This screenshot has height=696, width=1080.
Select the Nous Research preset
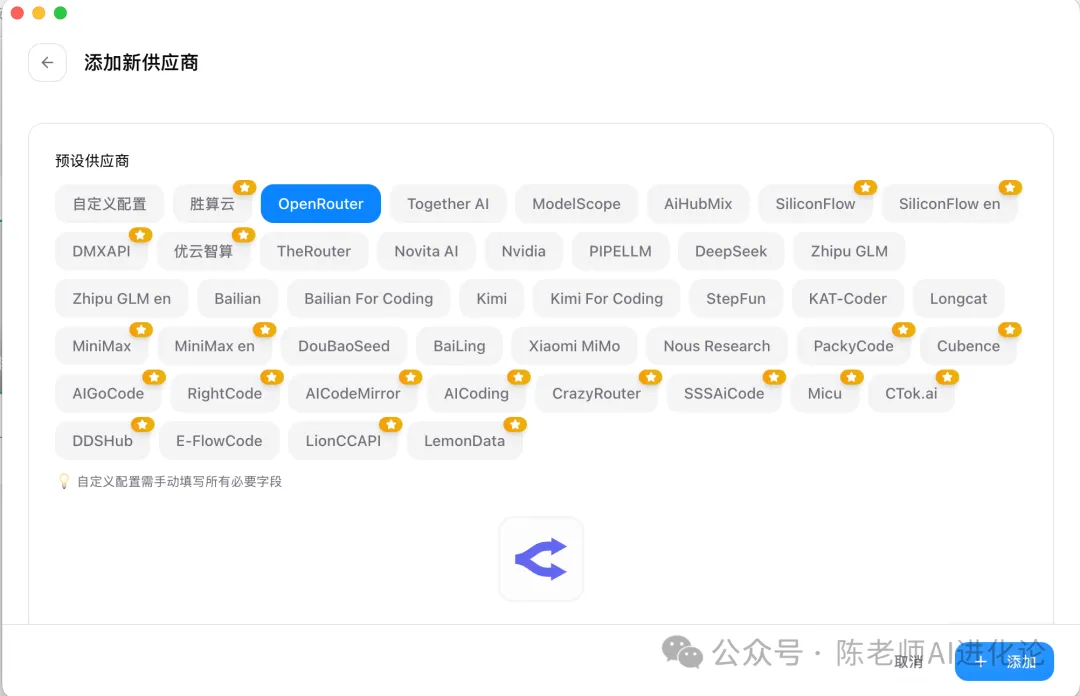716,346
